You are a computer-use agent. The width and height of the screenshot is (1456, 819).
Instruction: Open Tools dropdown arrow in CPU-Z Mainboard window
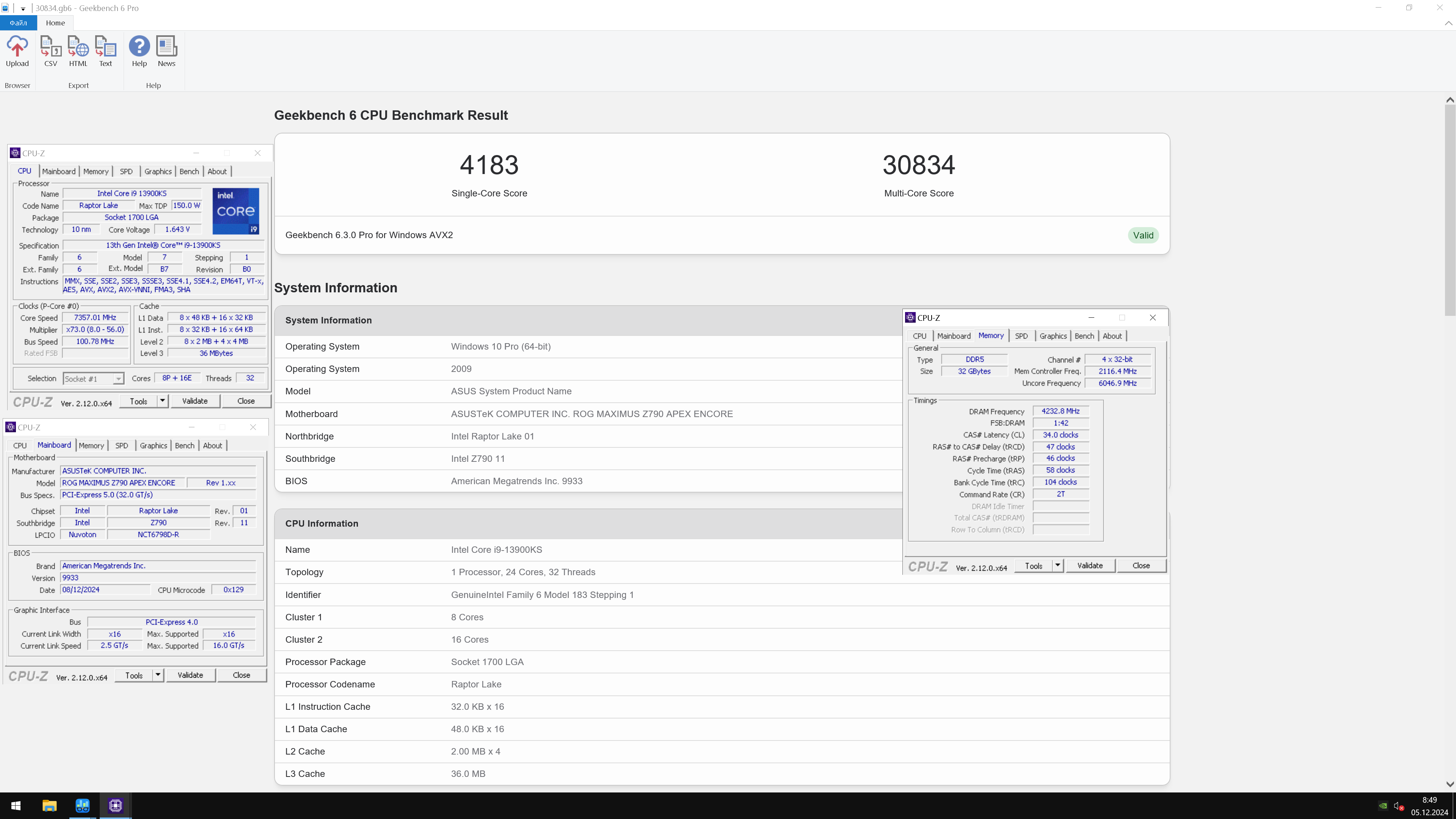(158, 675)
